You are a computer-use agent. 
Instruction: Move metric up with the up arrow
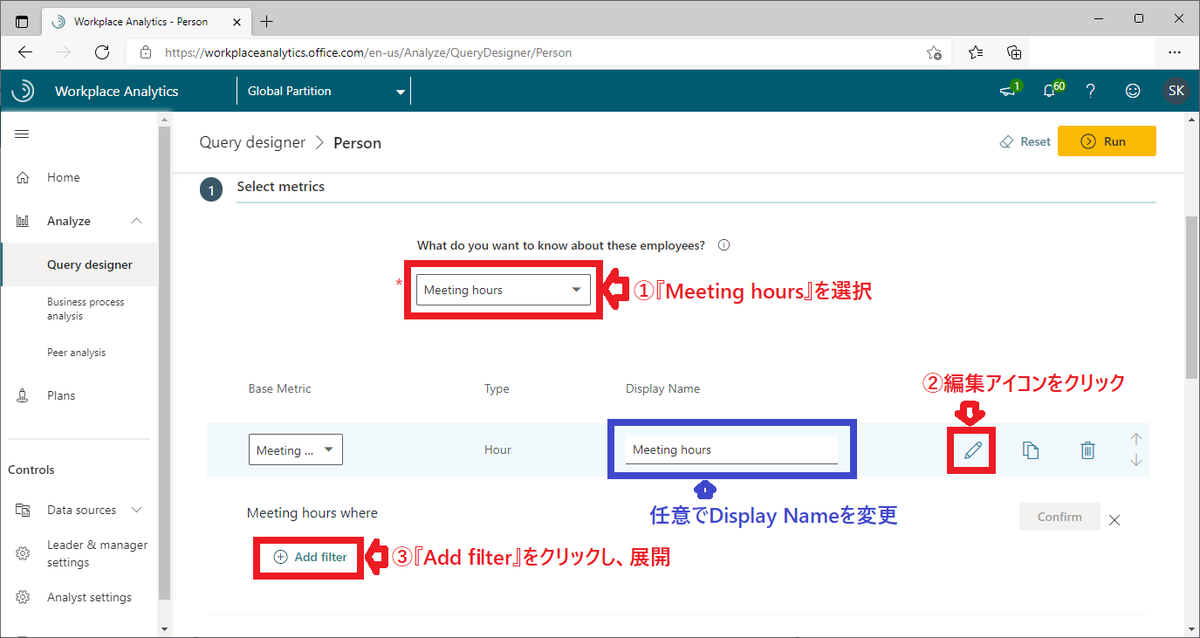coord(1136,439)
